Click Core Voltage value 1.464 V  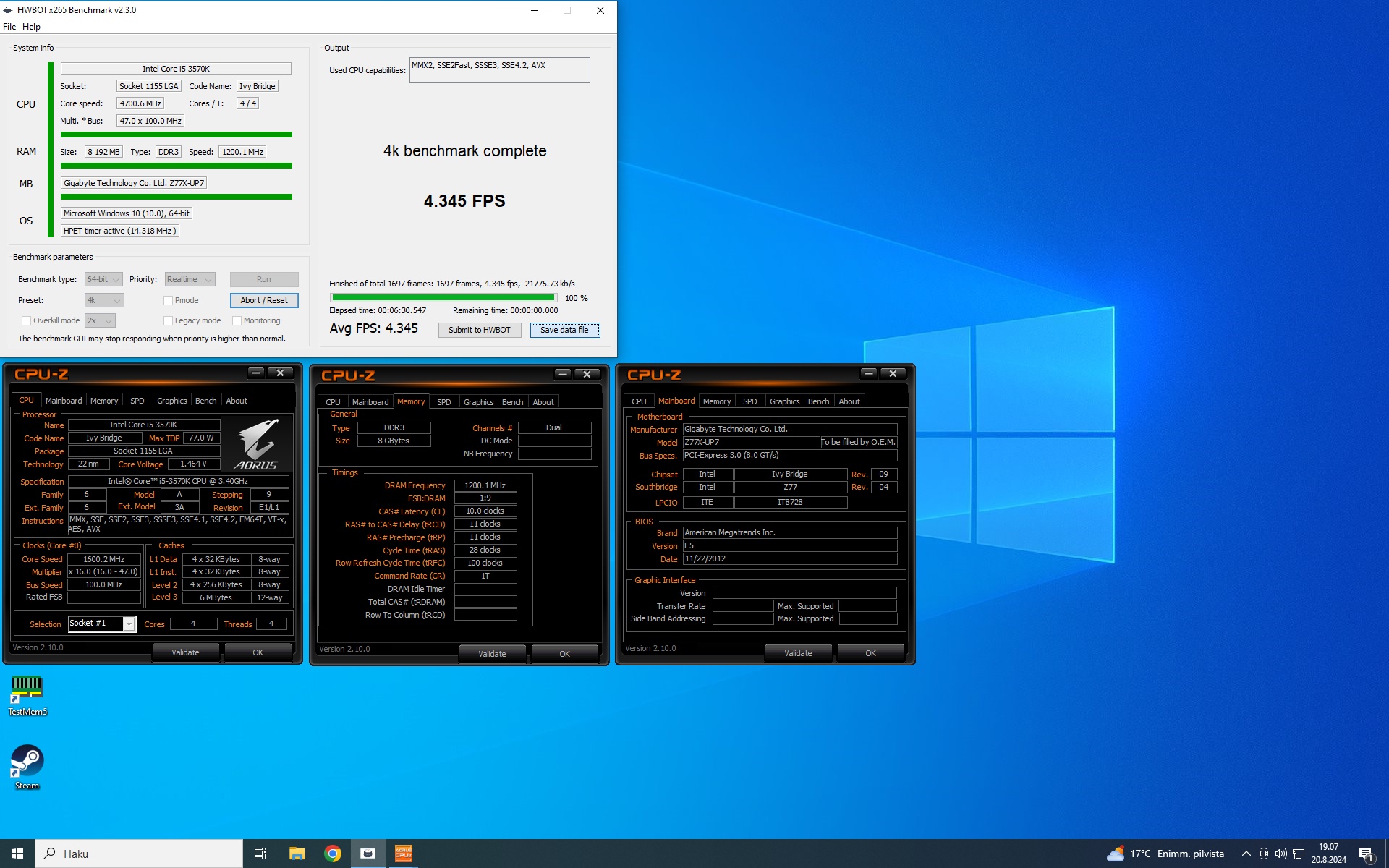(x=194, y=464)
